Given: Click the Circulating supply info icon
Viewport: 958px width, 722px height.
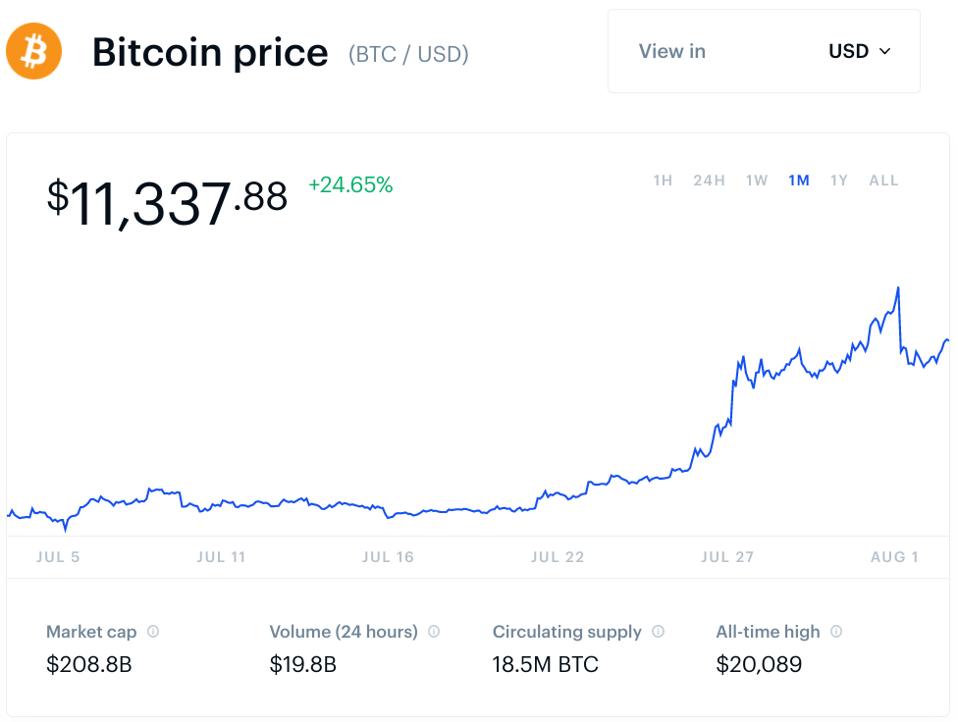Looking at the screenshot, I should tap(658, 632).
